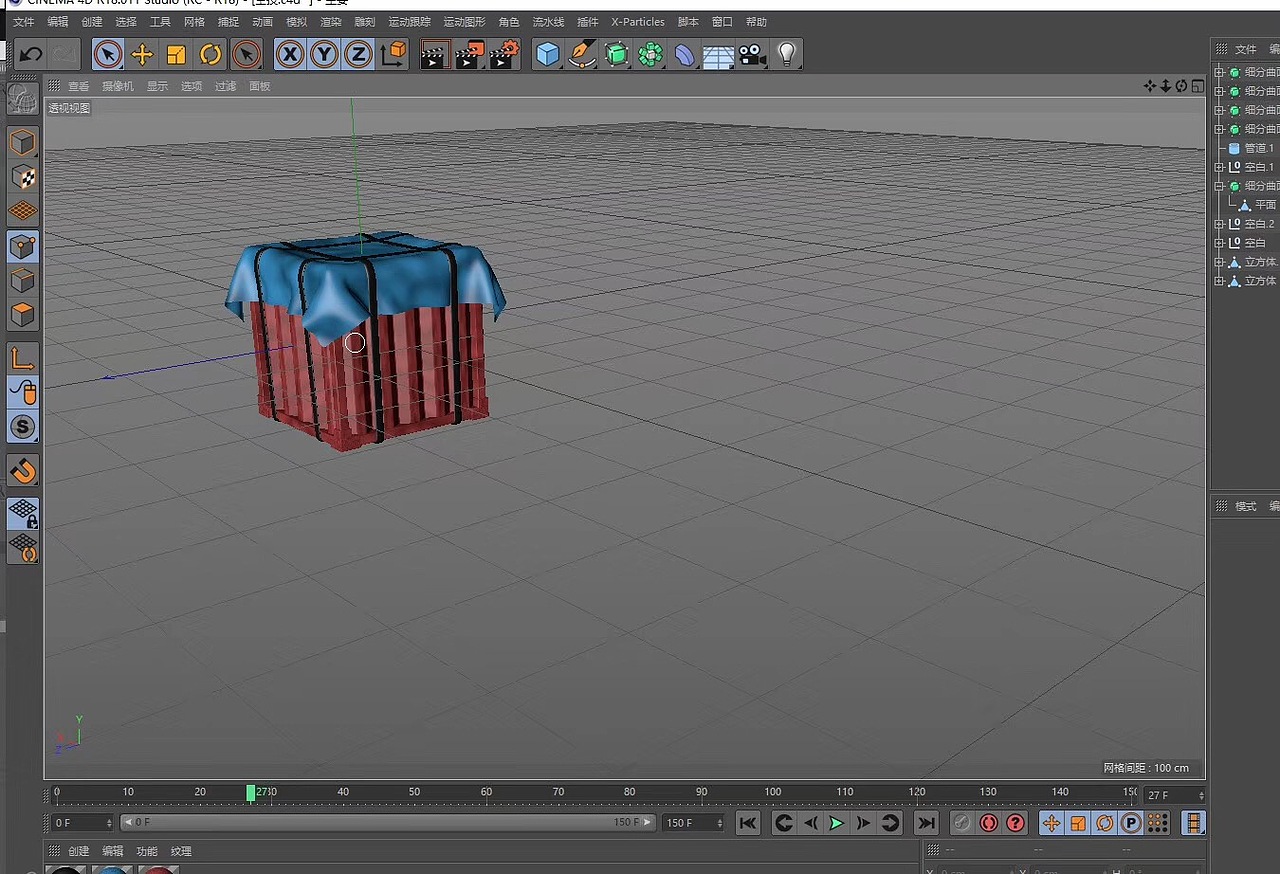Image resolution: width=1280 pixels, height=874 pixels.
Task: Jump to the last frame of the timeline
Action: (x=926, y=823)
